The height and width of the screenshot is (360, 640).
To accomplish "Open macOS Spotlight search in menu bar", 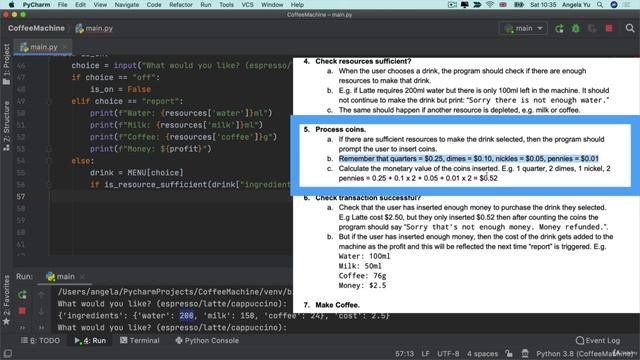I will click(600, 5).
